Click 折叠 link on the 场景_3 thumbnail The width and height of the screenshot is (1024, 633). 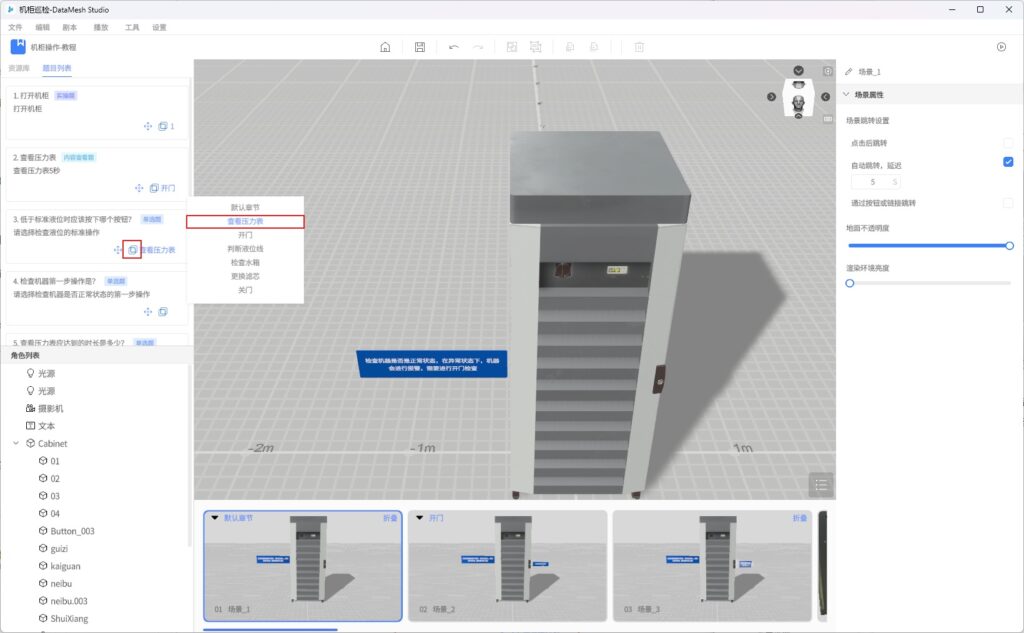coord(799,518)
